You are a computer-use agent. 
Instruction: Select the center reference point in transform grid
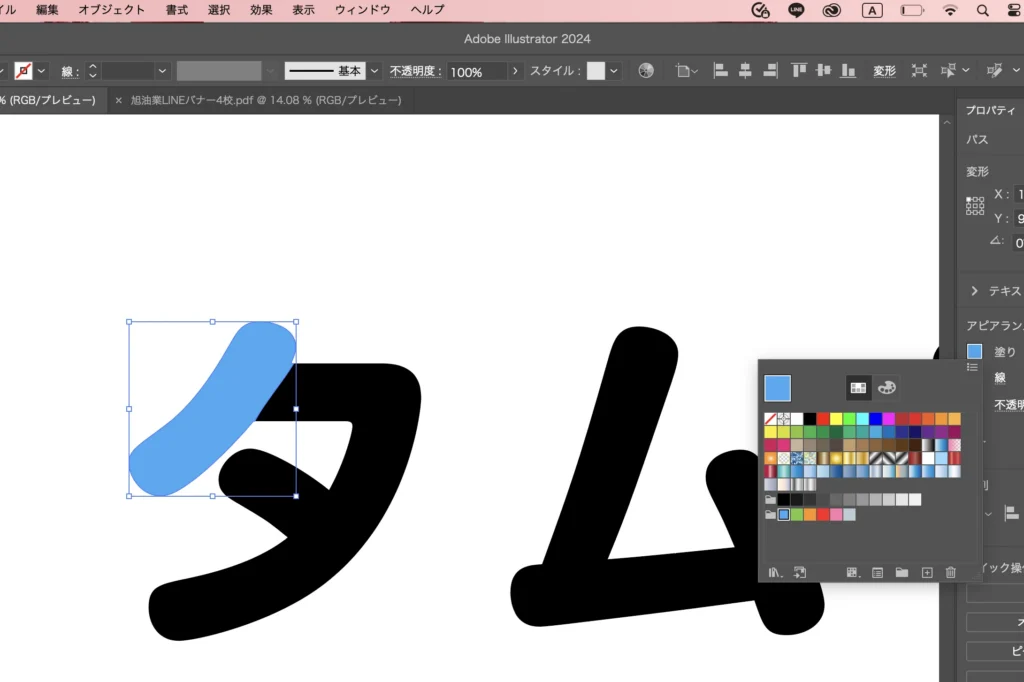coord(975,206)
